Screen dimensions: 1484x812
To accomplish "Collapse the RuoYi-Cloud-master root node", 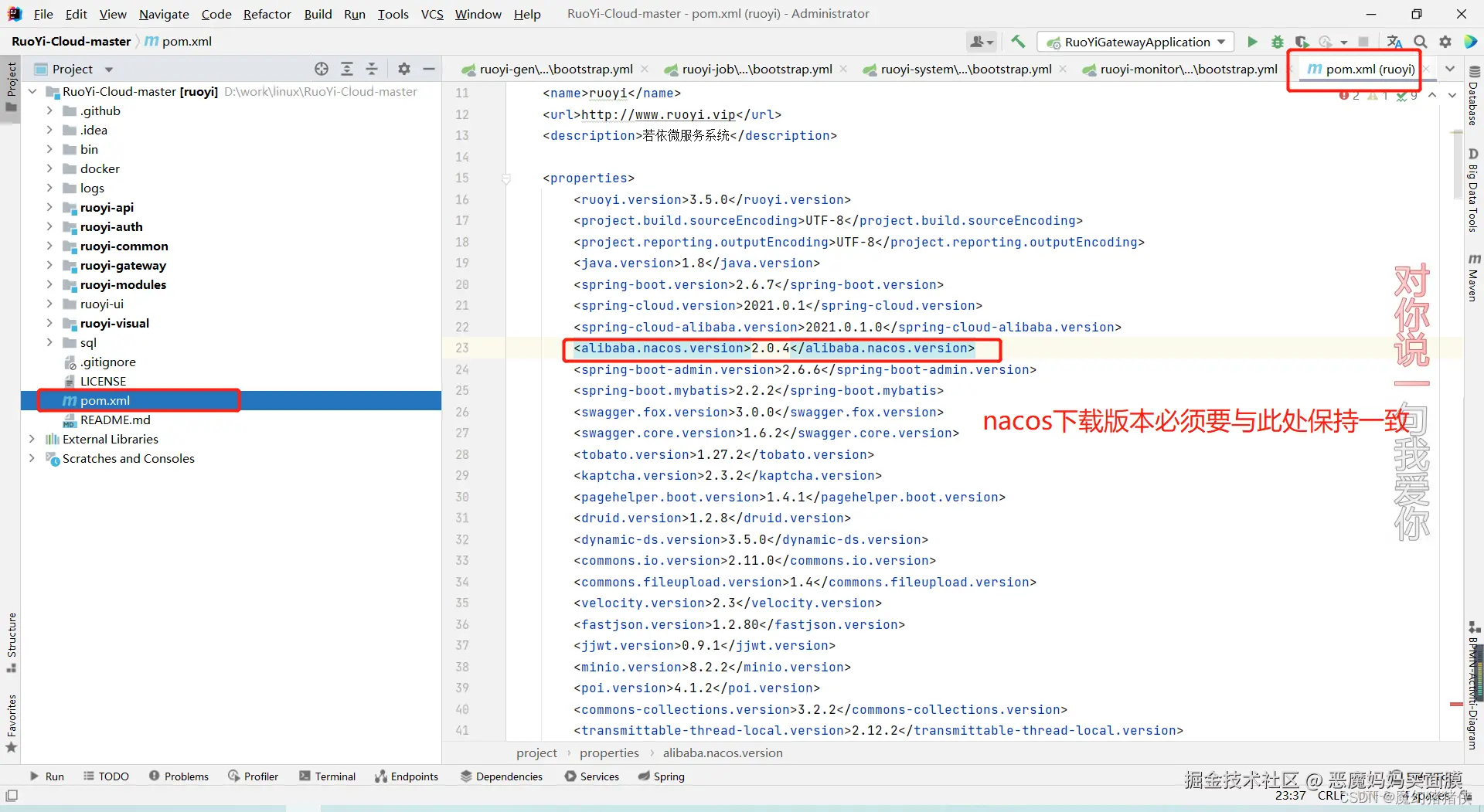I will (32, 91).
